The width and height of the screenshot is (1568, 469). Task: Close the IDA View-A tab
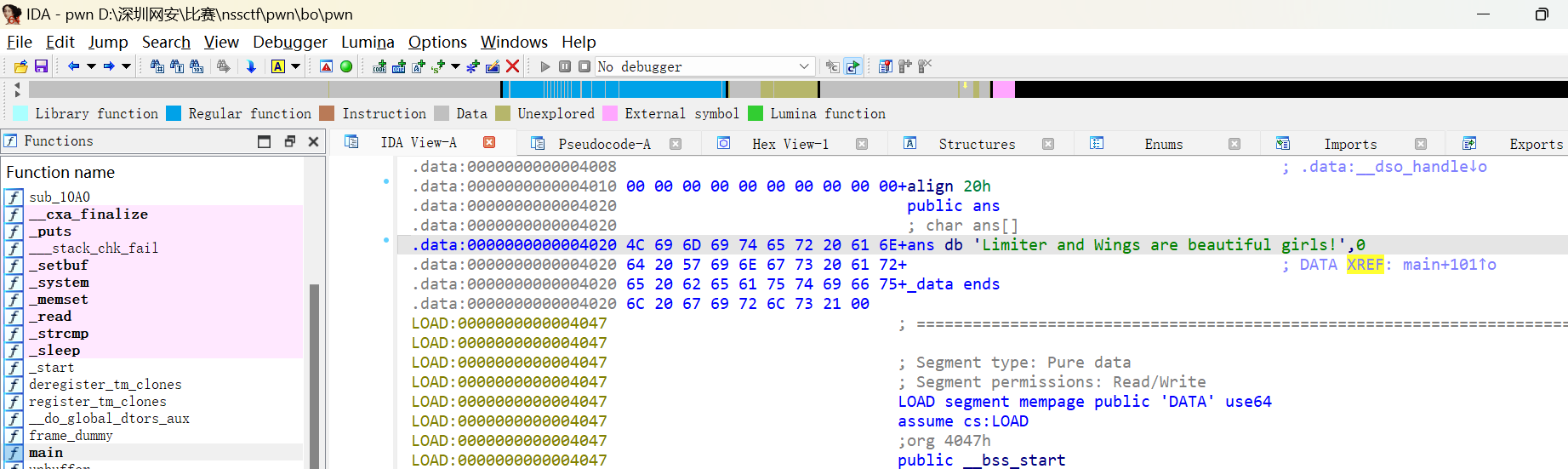point(489,143)
